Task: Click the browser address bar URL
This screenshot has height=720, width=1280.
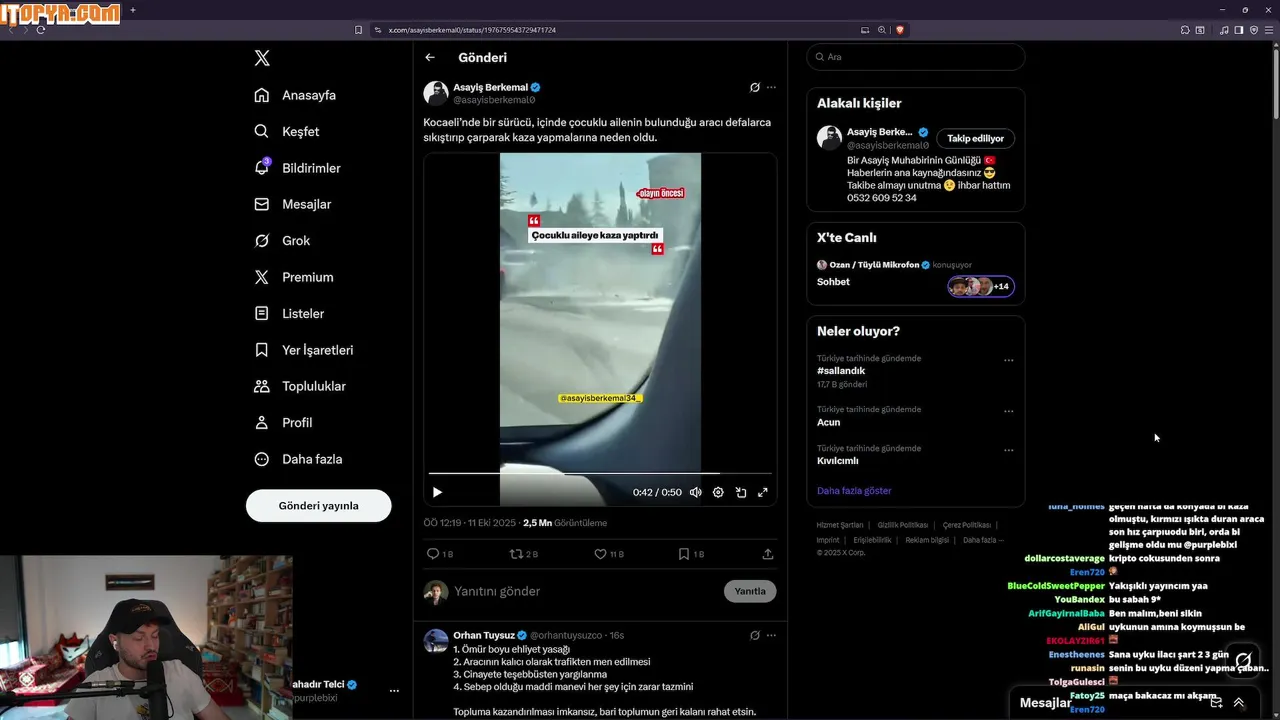Action: click(472, 30)
